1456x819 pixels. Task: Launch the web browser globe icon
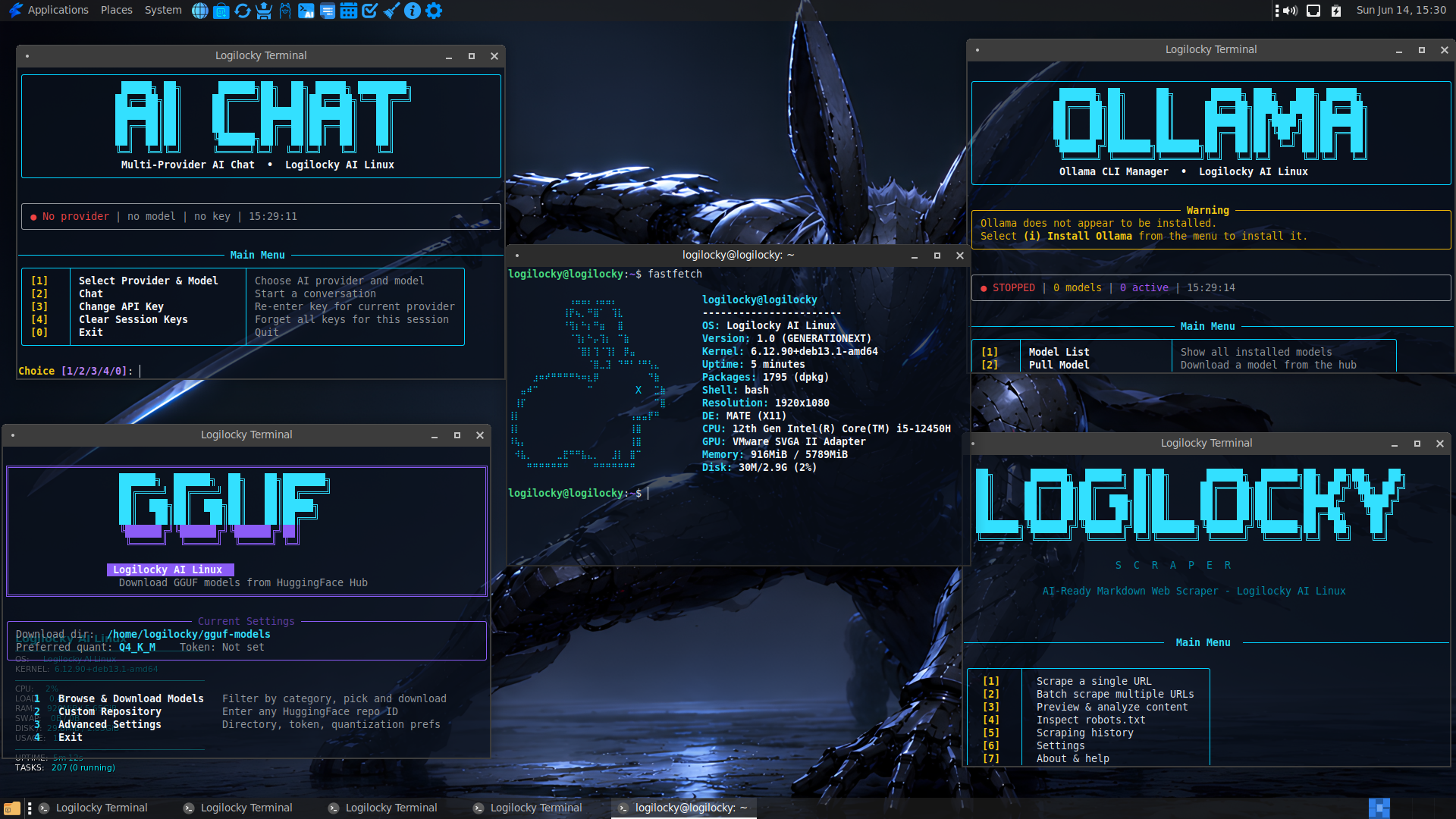(x=200, y=11)
